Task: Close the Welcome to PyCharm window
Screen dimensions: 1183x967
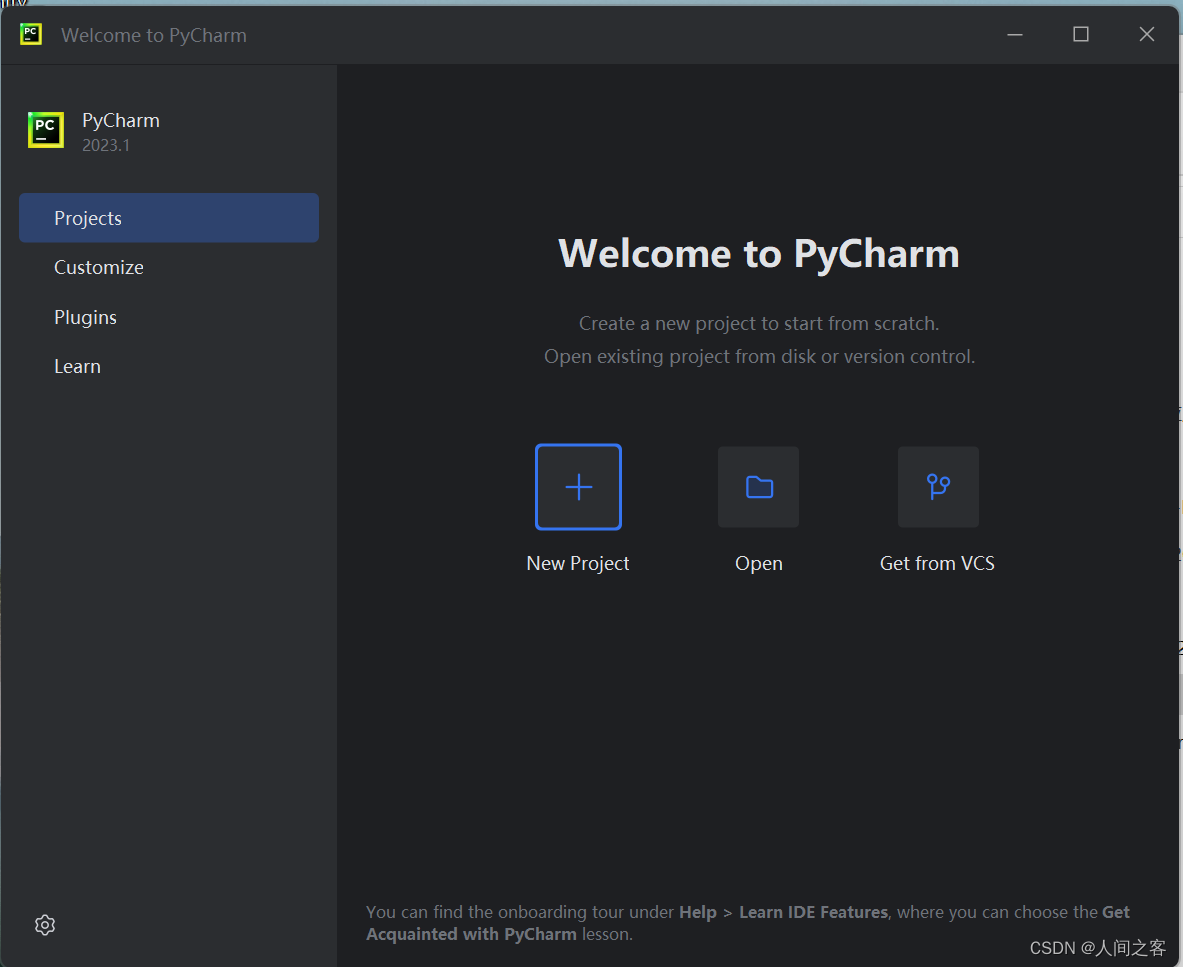Action: tap(1147, 35)
